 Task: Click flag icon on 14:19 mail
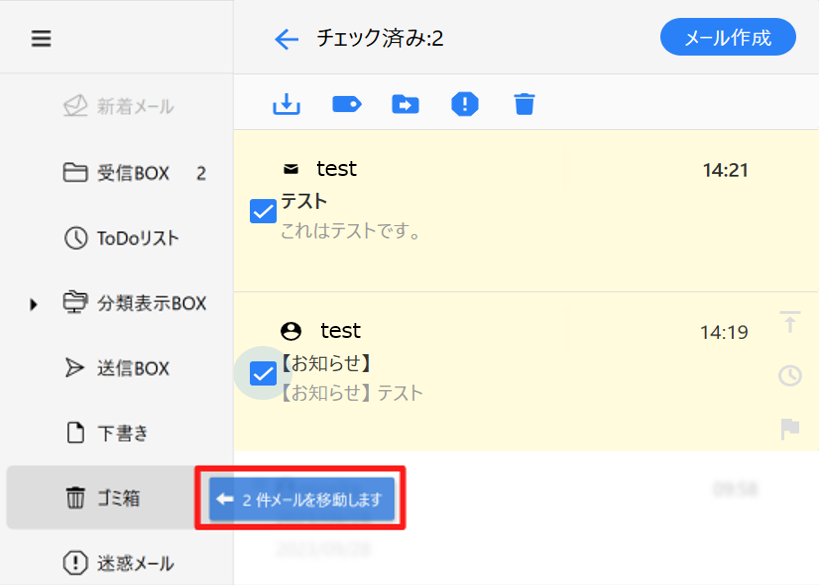coord(790,429)
